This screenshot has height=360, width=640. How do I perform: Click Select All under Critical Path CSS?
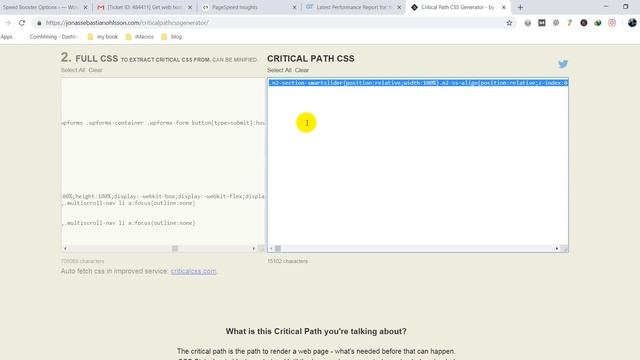[279, 70]
